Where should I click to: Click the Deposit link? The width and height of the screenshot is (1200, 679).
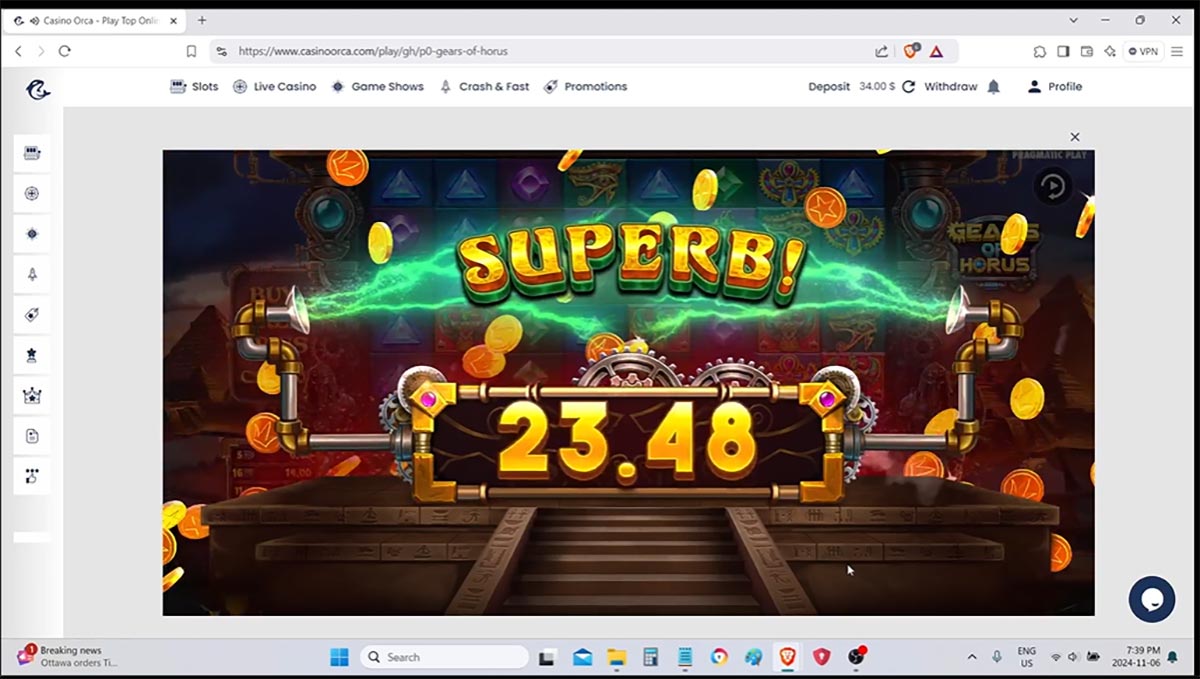pos(829,87)
